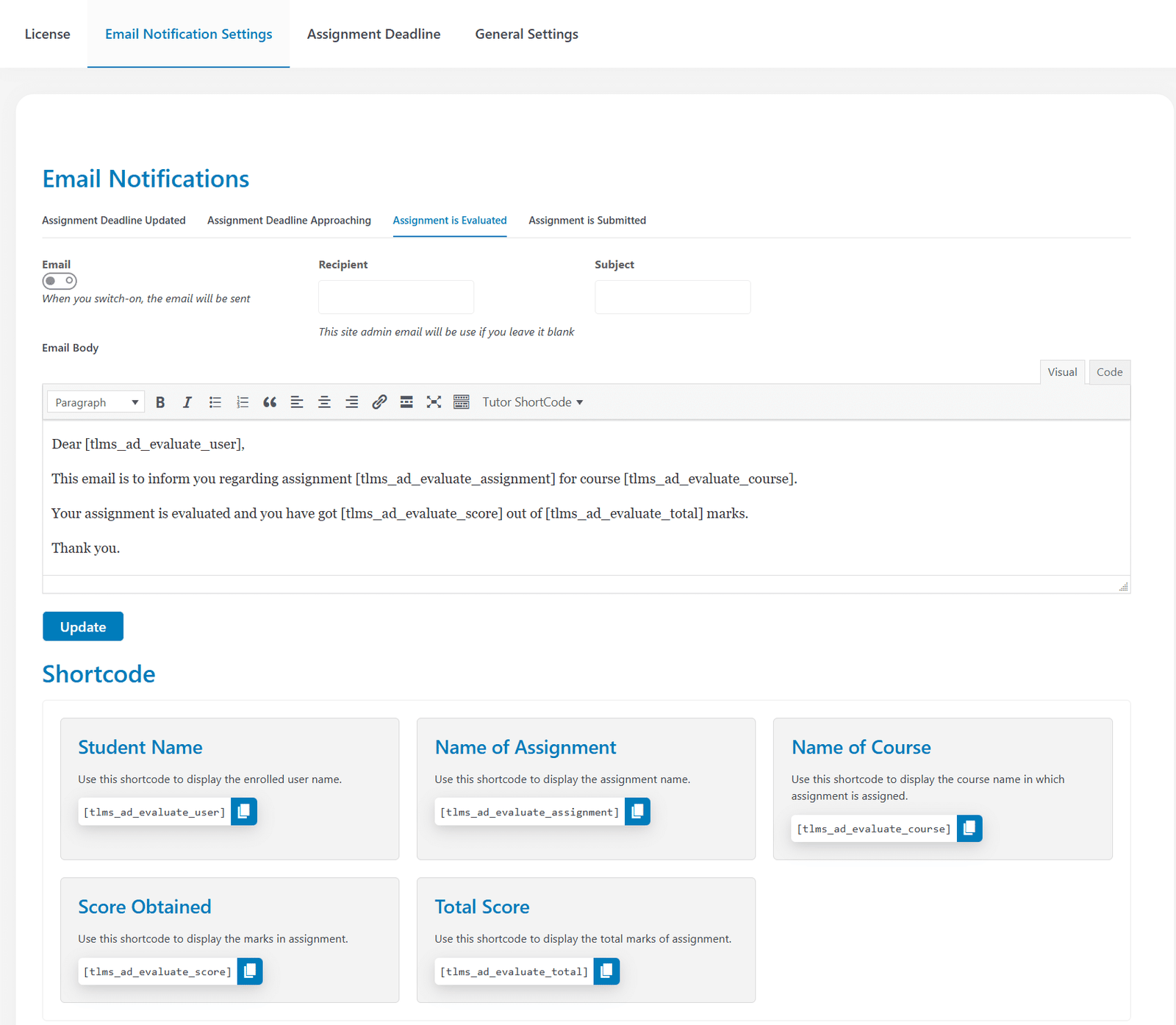Copy the tlms_ad_evaluate_total shortcode
This screenshot has width=1176, height=1025.
tap(606, 971)
